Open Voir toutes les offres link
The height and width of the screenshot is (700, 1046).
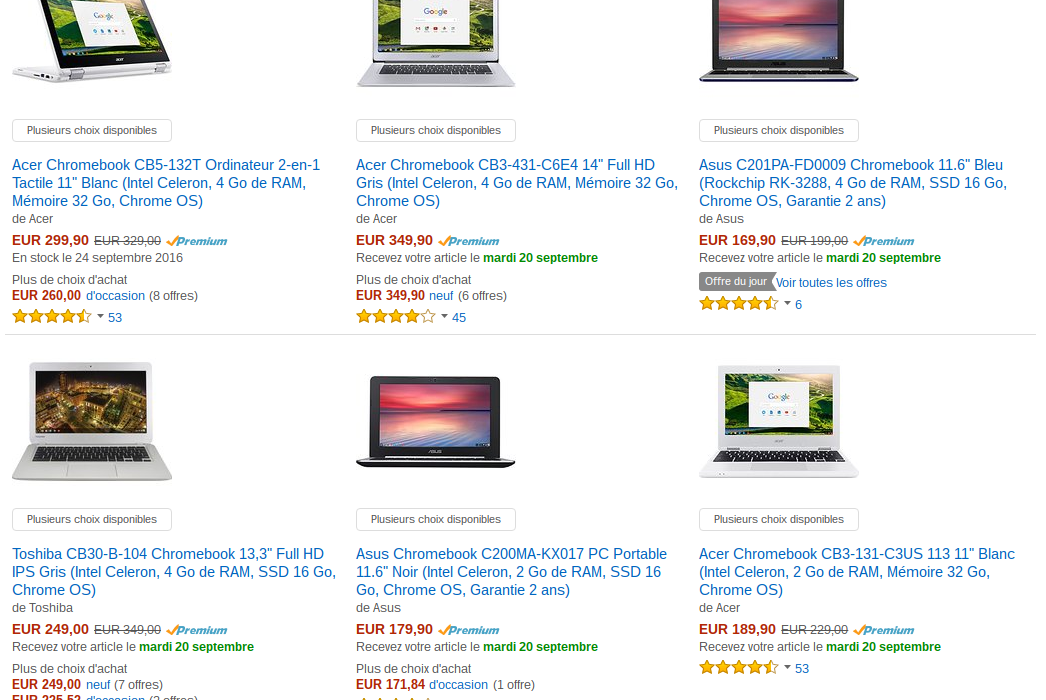point(831,282)
